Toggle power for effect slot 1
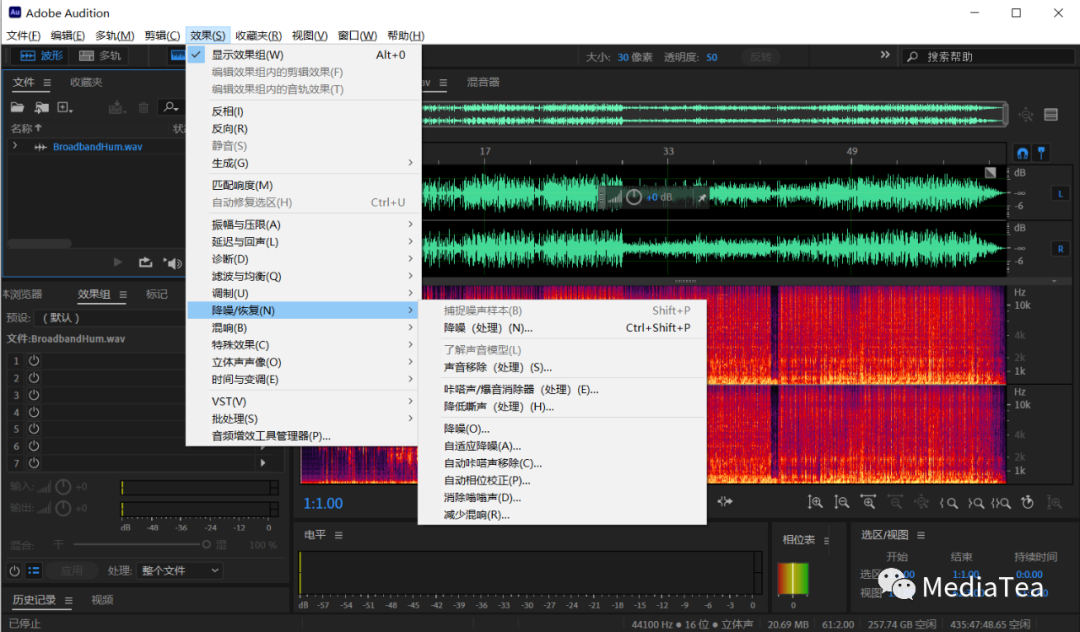 click(34, 361)
